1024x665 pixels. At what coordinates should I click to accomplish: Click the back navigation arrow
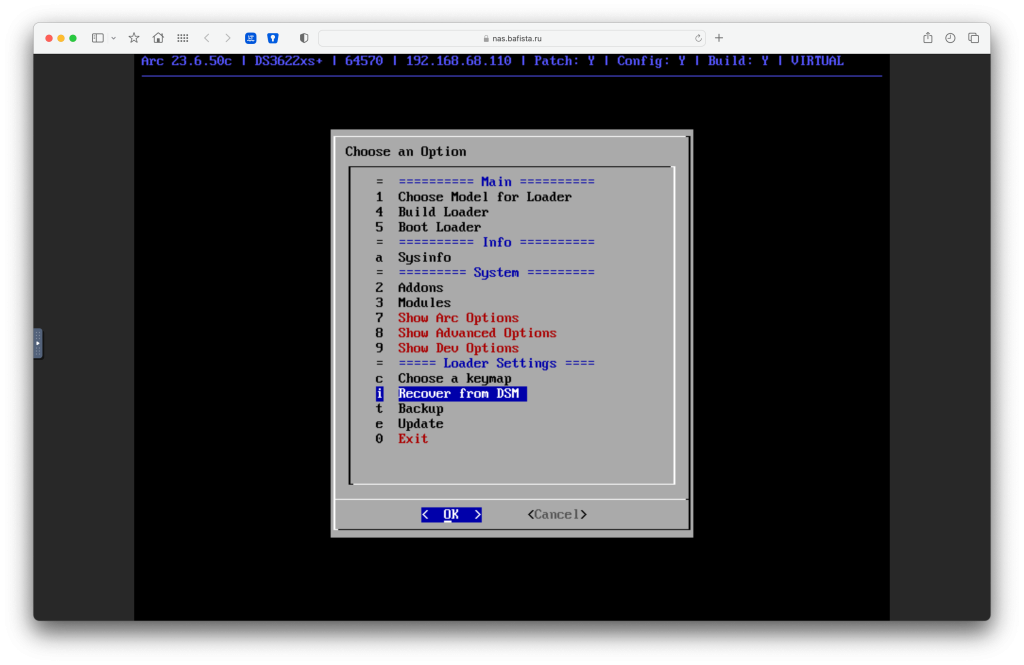pos(206,37)
